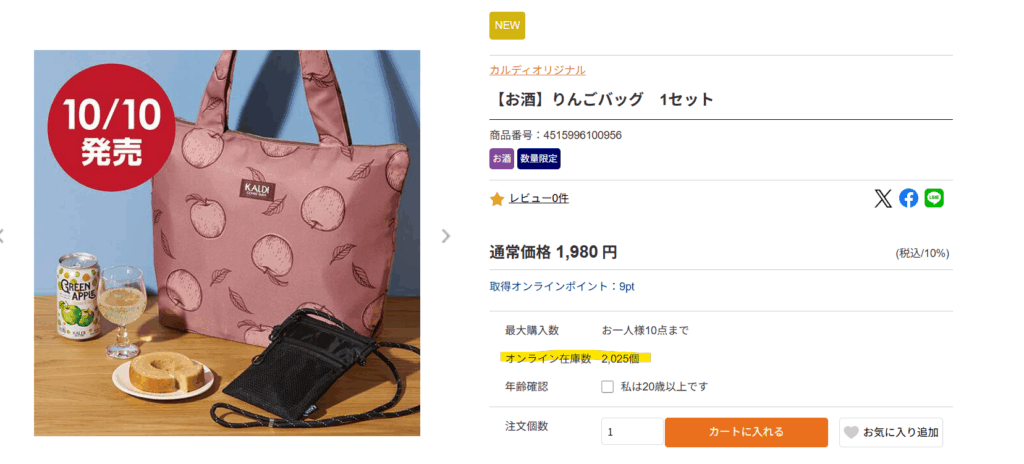Open the レビュー0件 reviews link
The width and height of the screenshot is (1024, 464).
tap(539, 199)
